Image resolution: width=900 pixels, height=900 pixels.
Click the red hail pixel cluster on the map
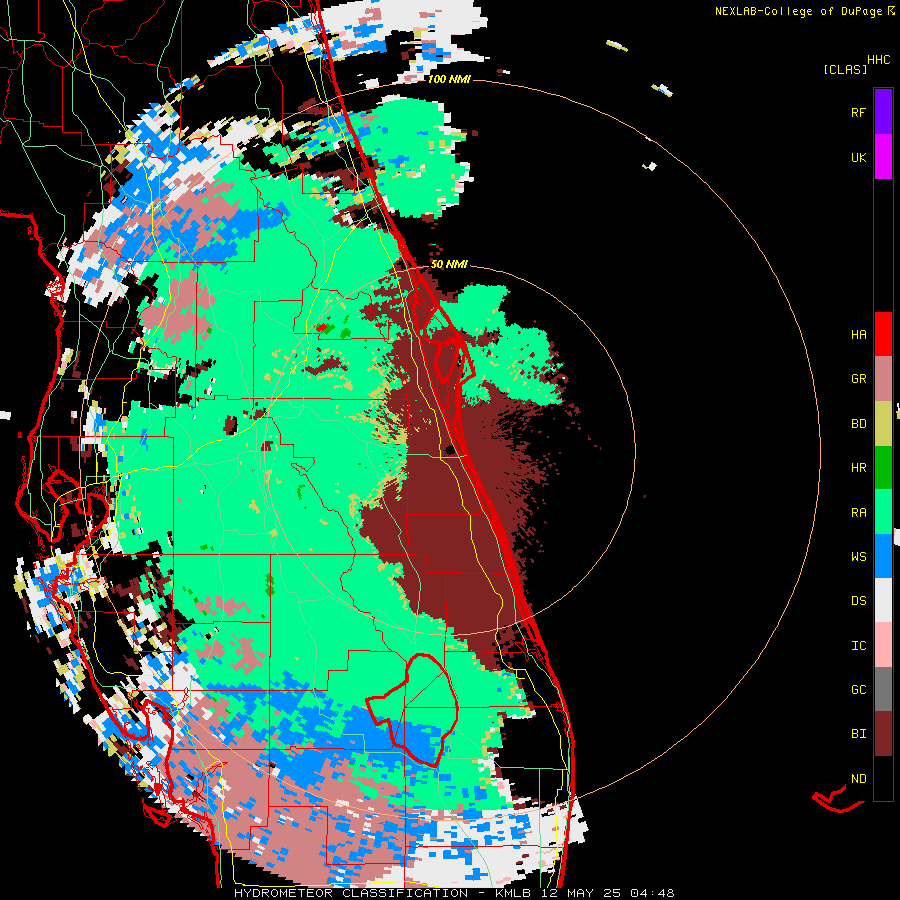(x=322, y=328)
